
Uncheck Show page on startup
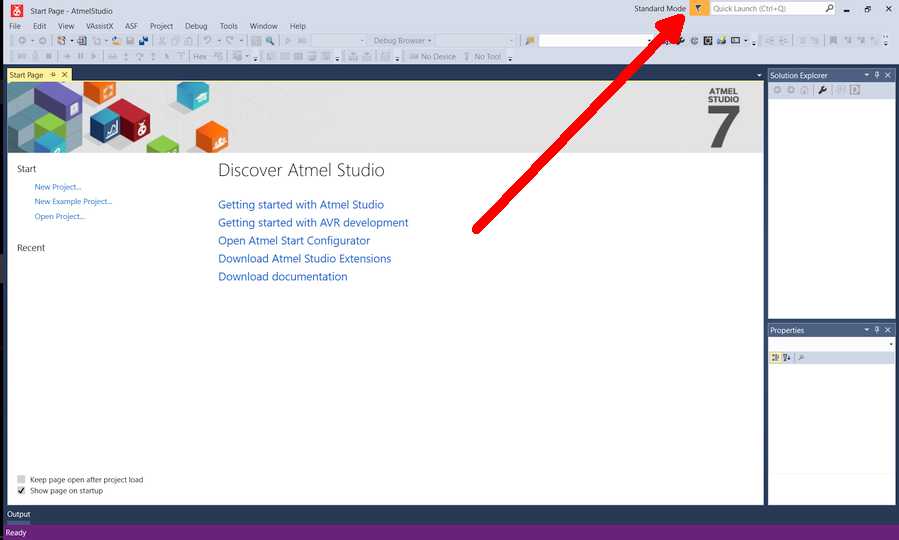click(x=21, y=491)
